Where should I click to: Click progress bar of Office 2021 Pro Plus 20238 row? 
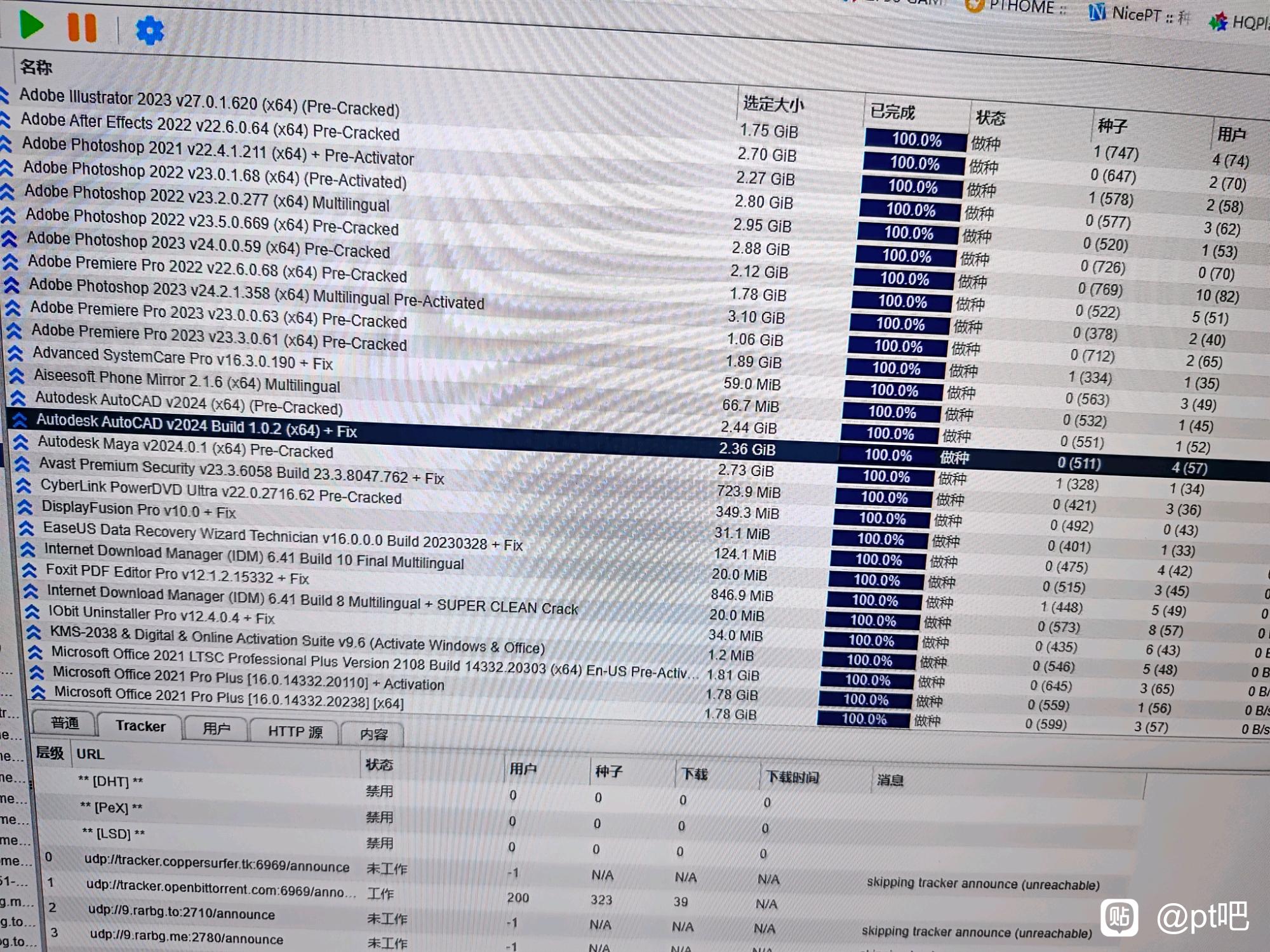click(x=864, y=719)
